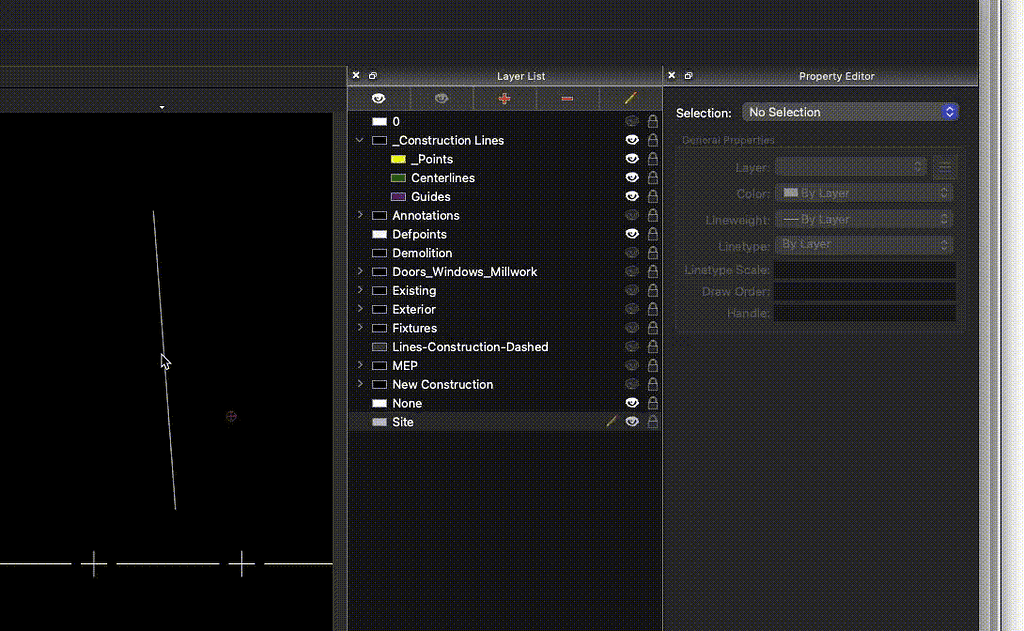The image size is (1024, 631).
Task: Hide the _Construction Lines layer
Action: point(632,140)
